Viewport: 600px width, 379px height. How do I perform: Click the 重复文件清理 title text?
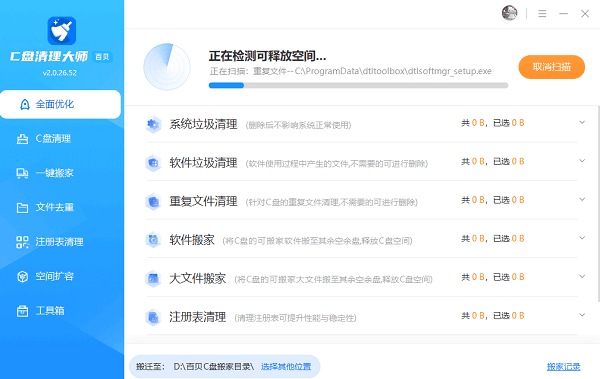203,201
